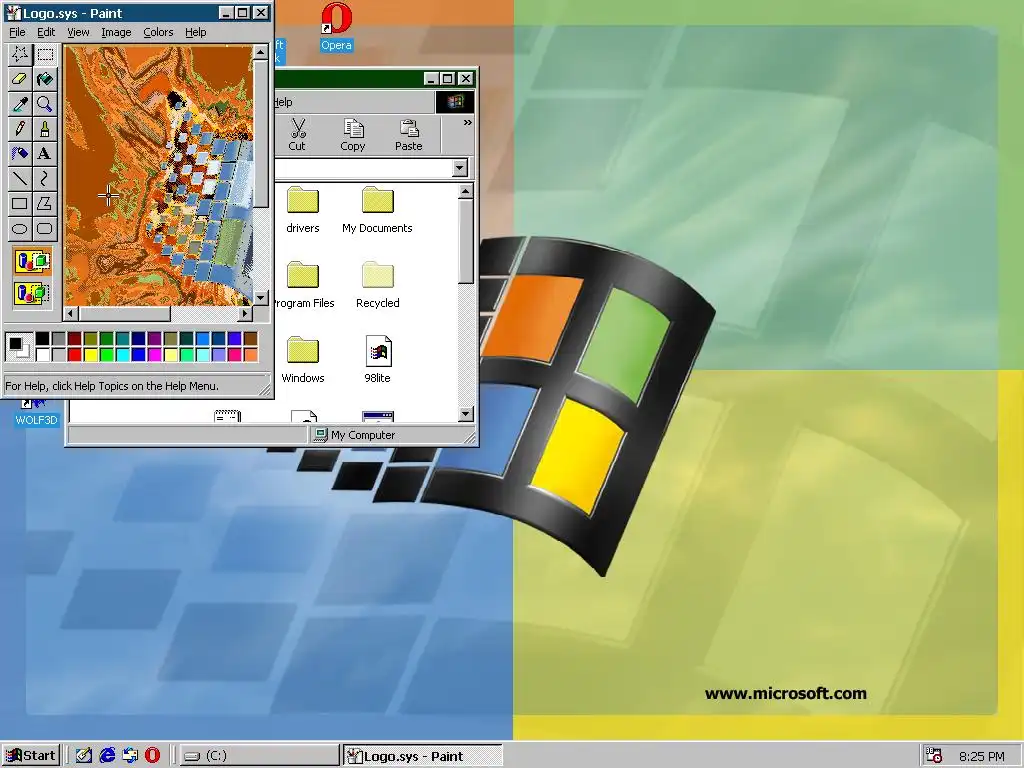Select the Rectangle shape tool

[x=20, y=203]
